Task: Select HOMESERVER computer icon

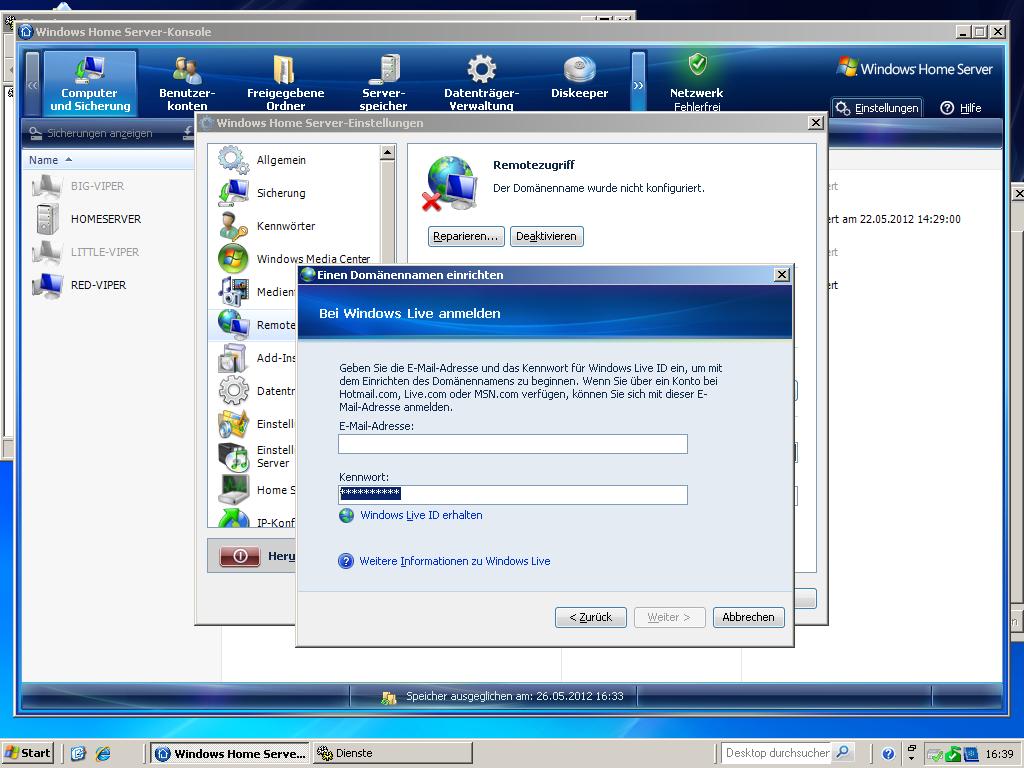Action: click(x=47, y=219)
